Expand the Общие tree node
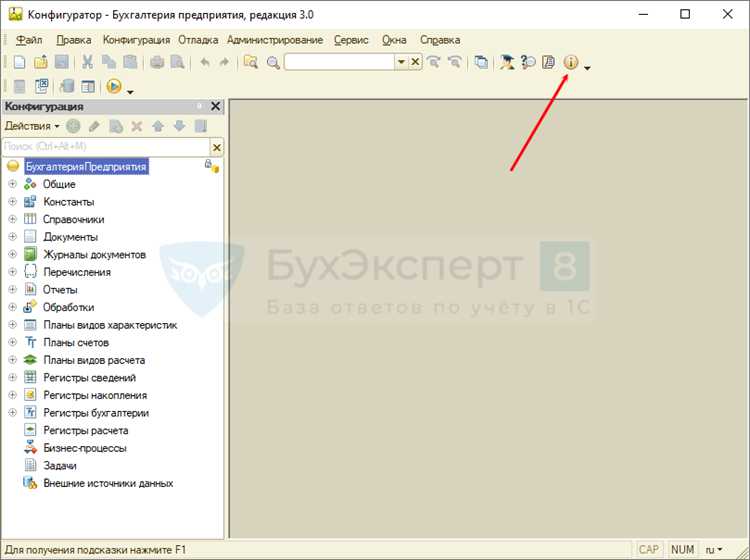The image size is (750, 560). 12,184
